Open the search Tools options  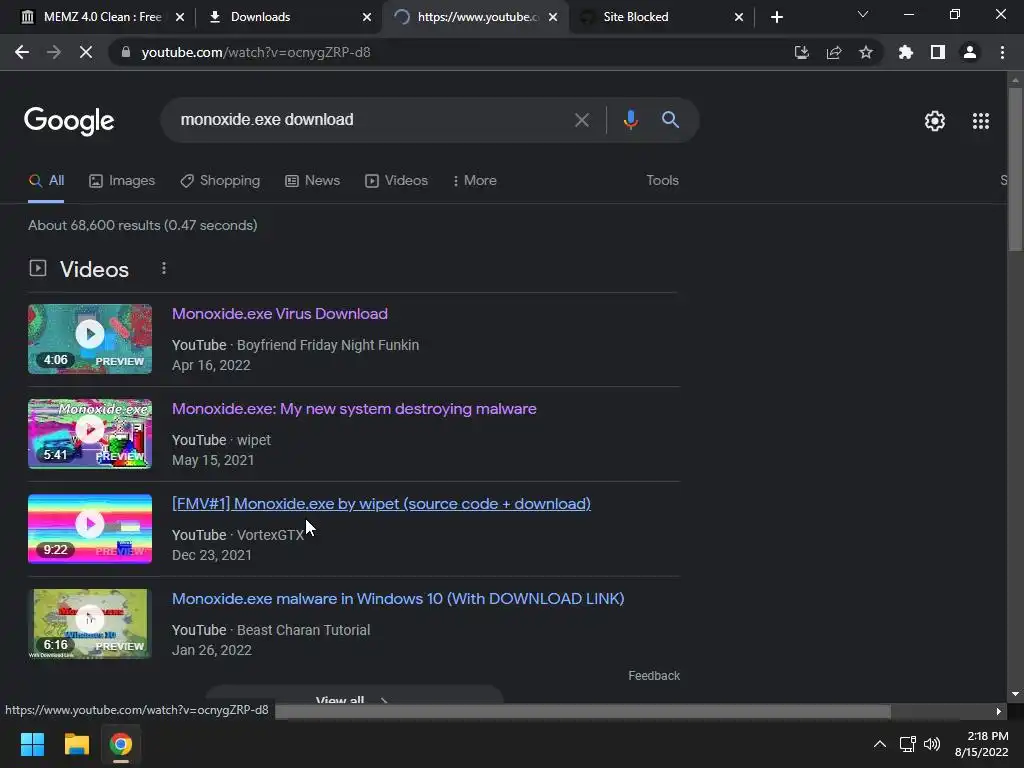tap(662, 181)
